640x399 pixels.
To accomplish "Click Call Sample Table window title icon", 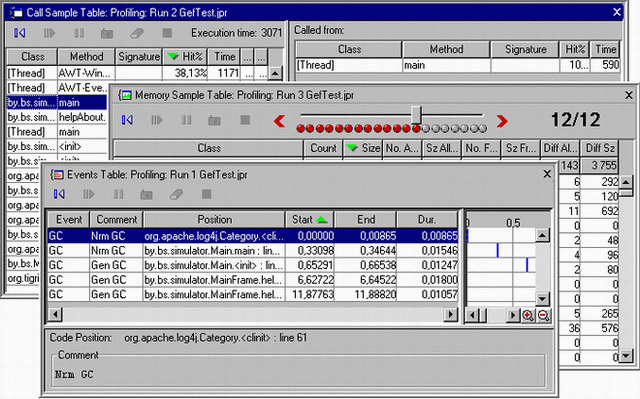I will coord(17,13).
